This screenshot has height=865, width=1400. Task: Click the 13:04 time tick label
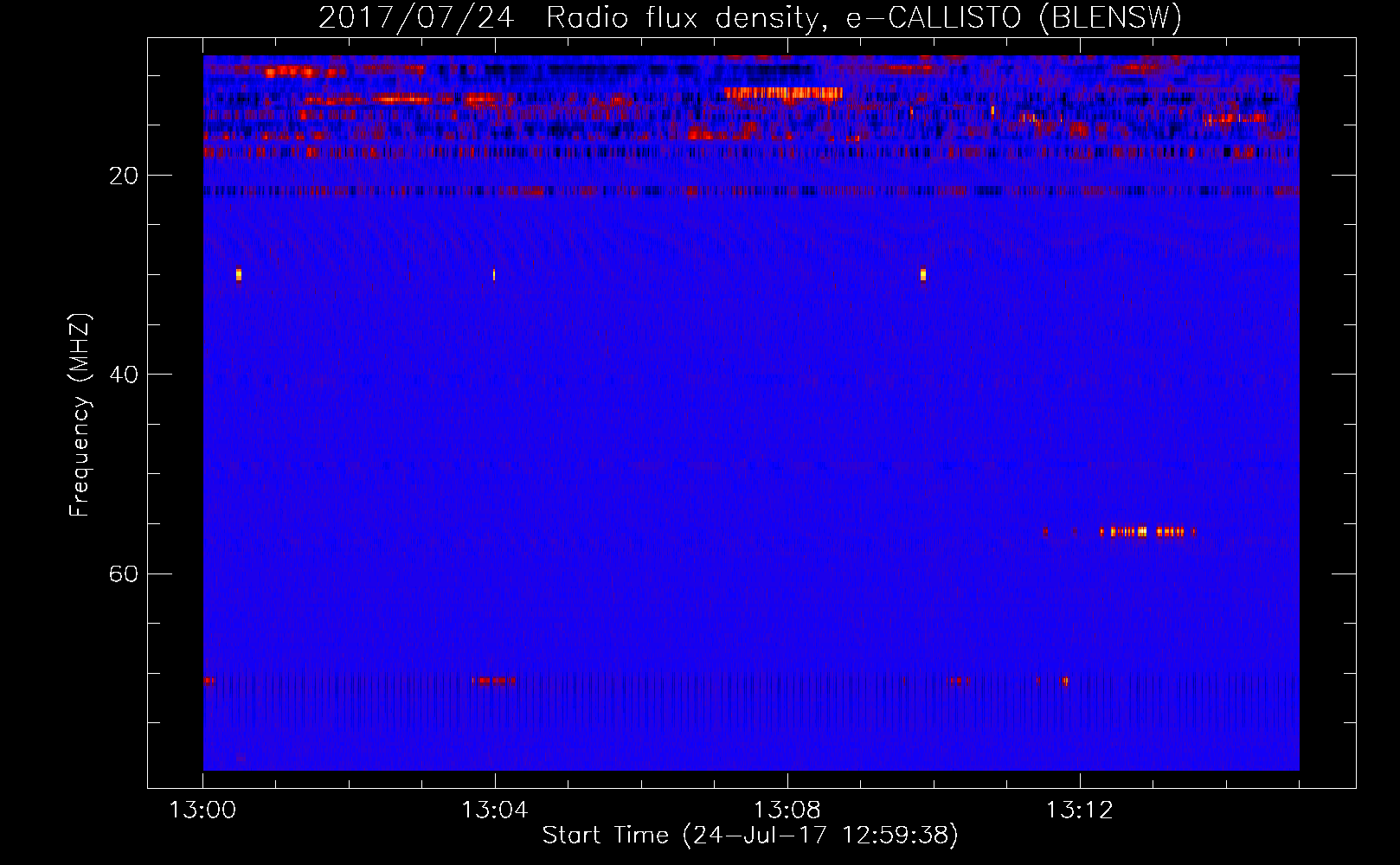tap(494, 811)
